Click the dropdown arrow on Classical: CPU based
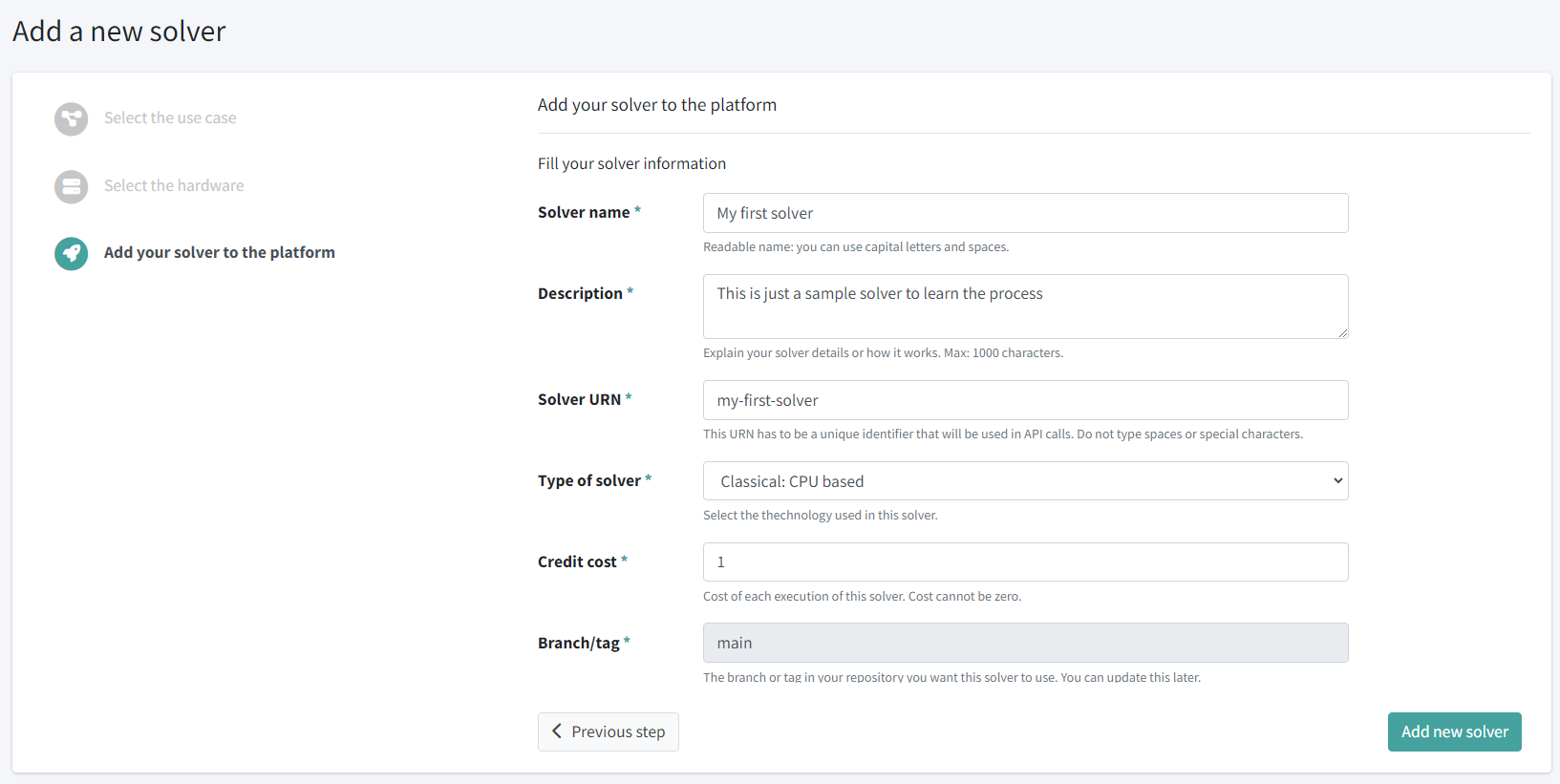The width and height of the screenshot is (1560, 784). click(1337, 481)
